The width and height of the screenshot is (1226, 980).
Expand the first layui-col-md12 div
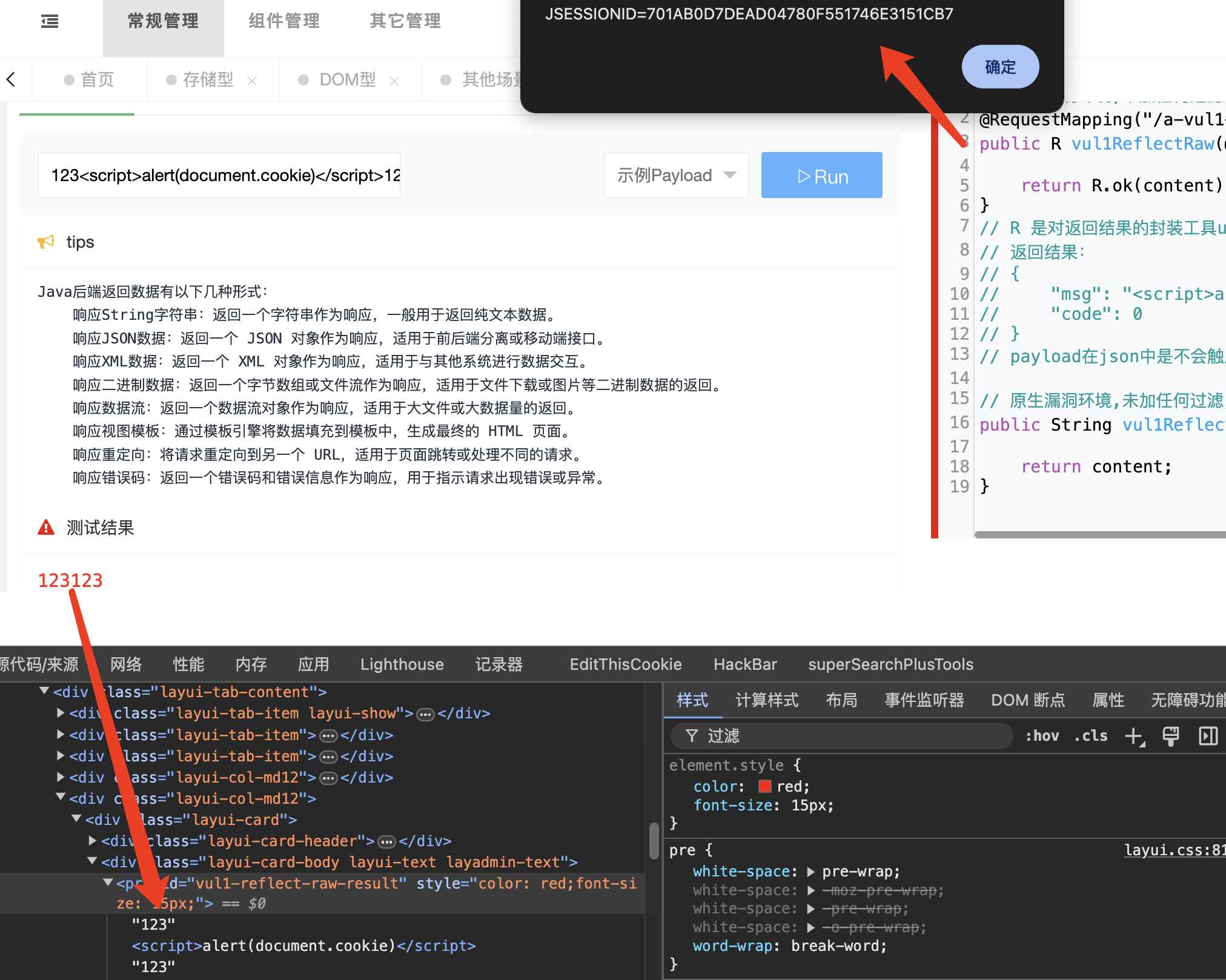[x=60, y=776]
